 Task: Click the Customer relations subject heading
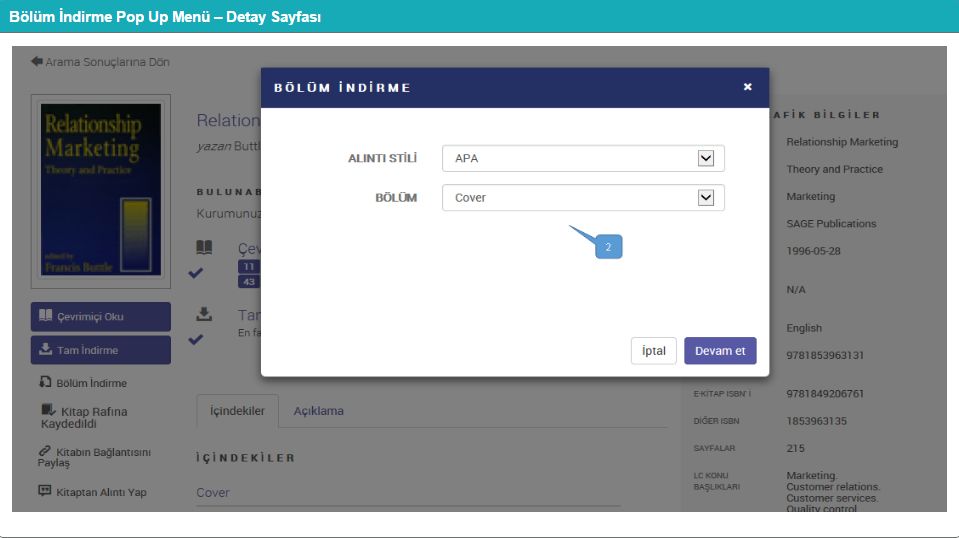(x=833, y=487)
